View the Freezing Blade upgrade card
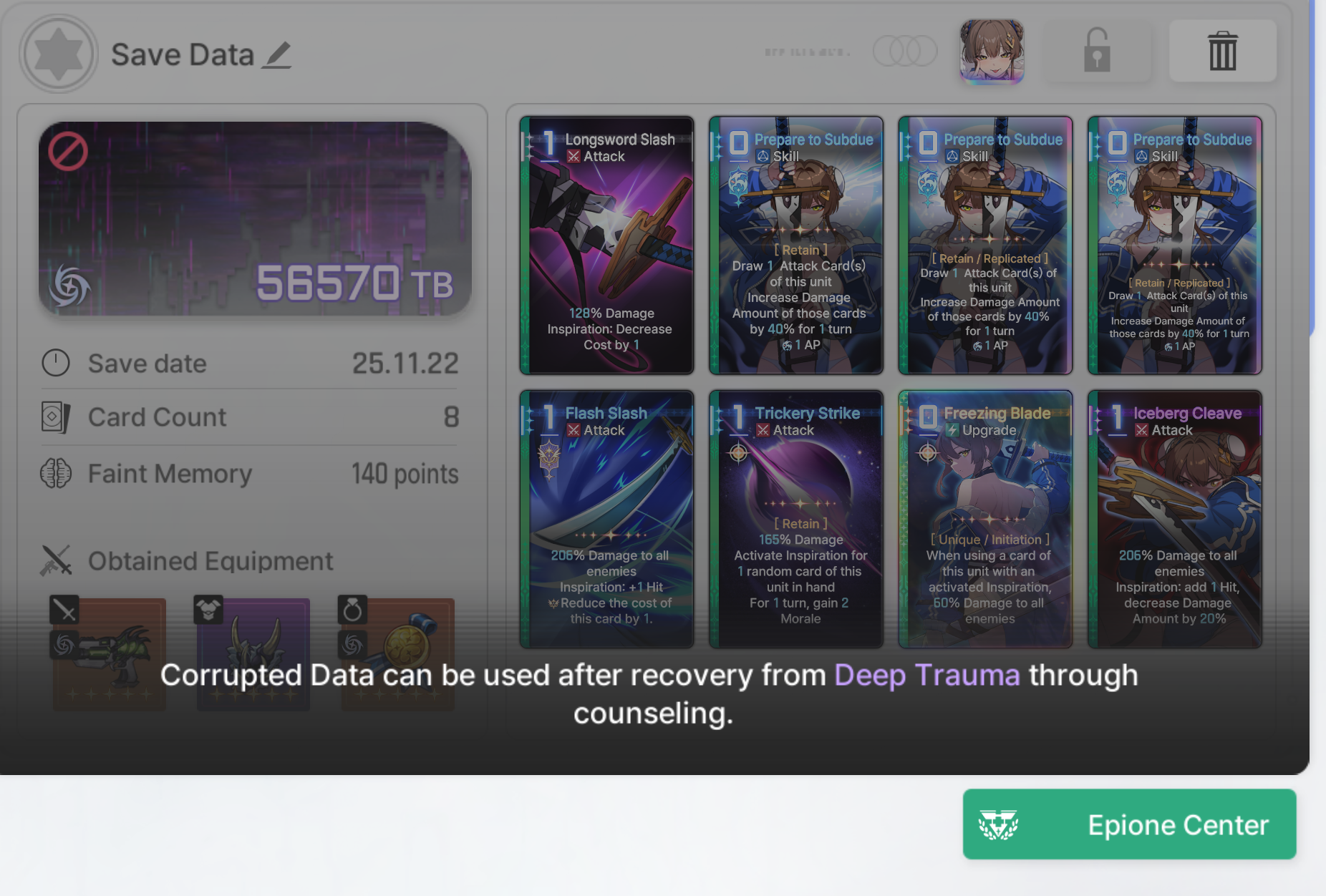 point(985,520)
